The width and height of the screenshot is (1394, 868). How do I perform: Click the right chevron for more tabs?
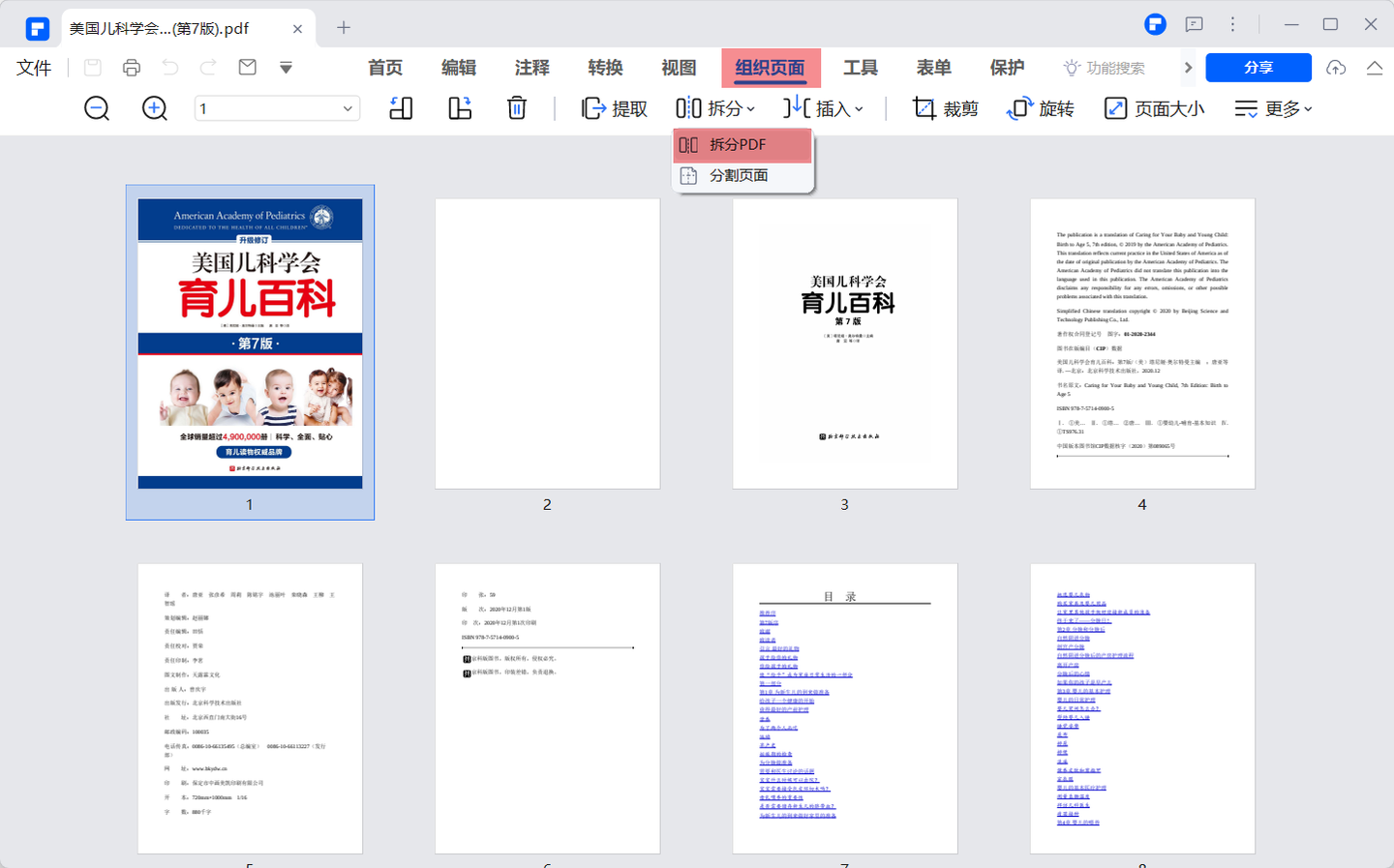pyautogui.click(x=1188, y=68)
